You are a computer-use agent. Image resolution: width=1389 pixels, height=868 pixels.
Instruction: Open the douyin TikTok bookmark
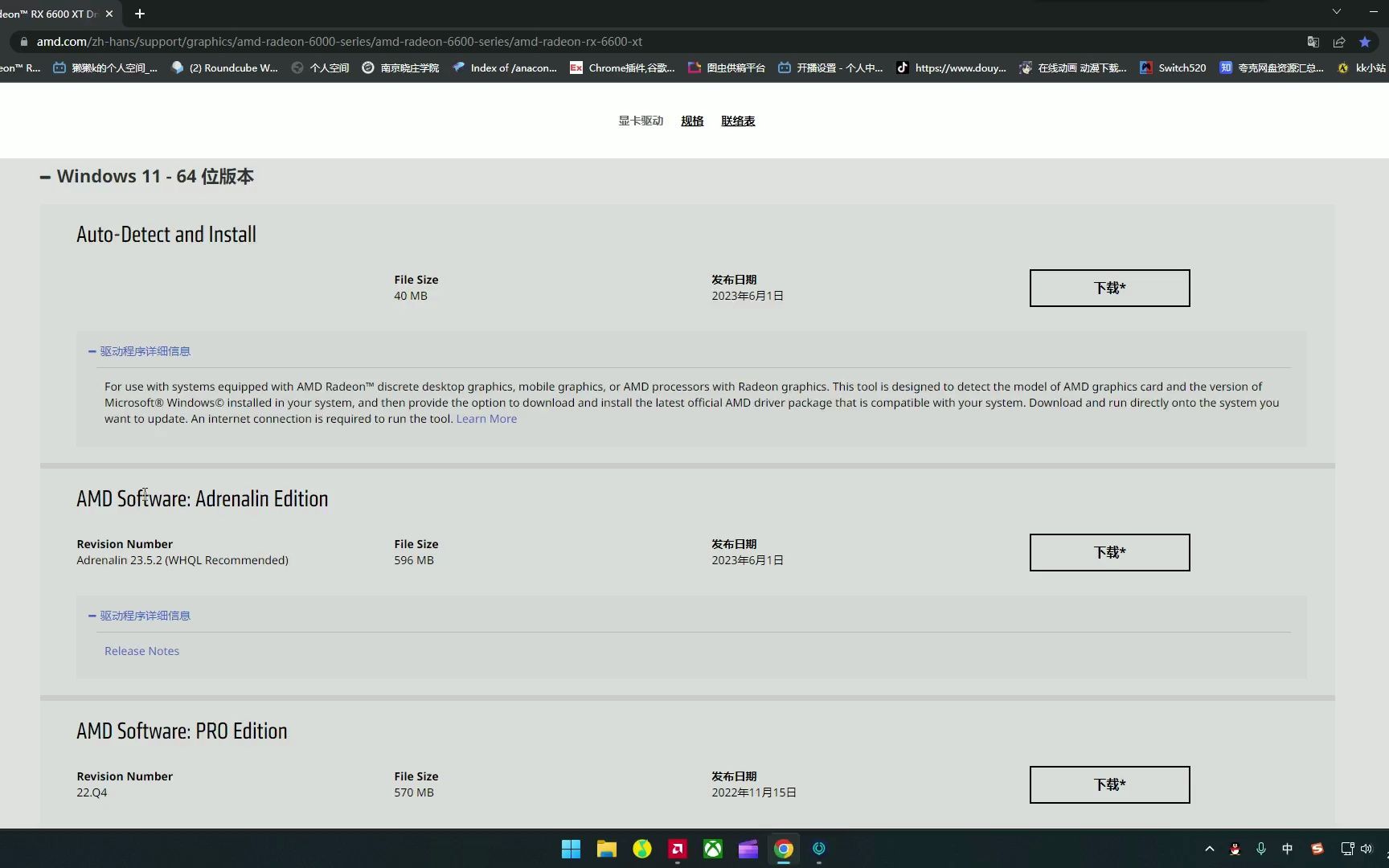pyautogui.click(x=951, y=68)
